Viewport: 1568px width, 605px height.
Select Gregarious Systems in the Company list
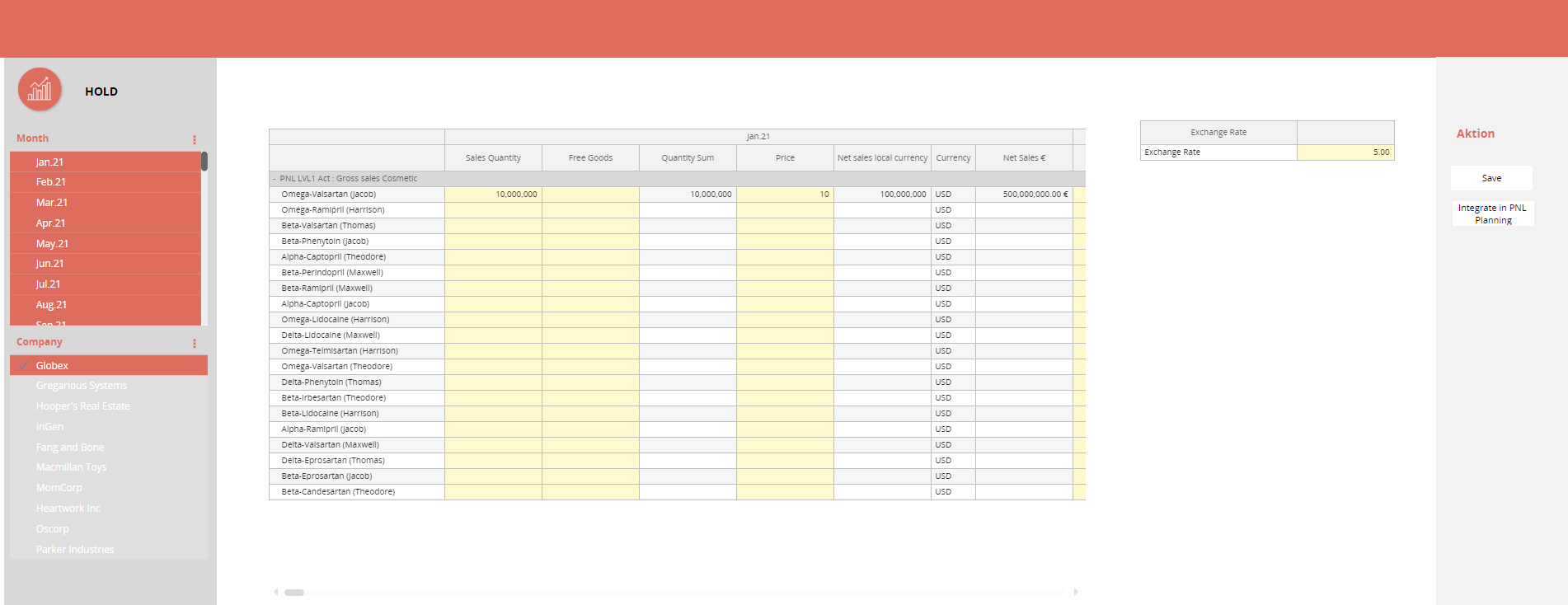coord(82,386)
